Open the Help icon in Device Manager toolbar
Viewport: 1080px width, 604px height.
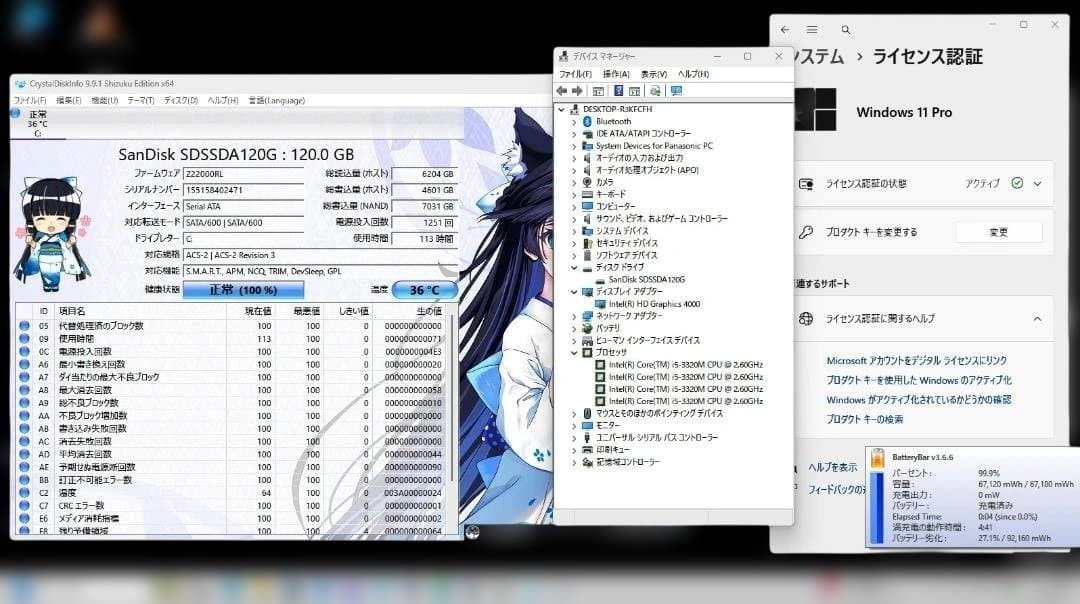tap(618, 91)
